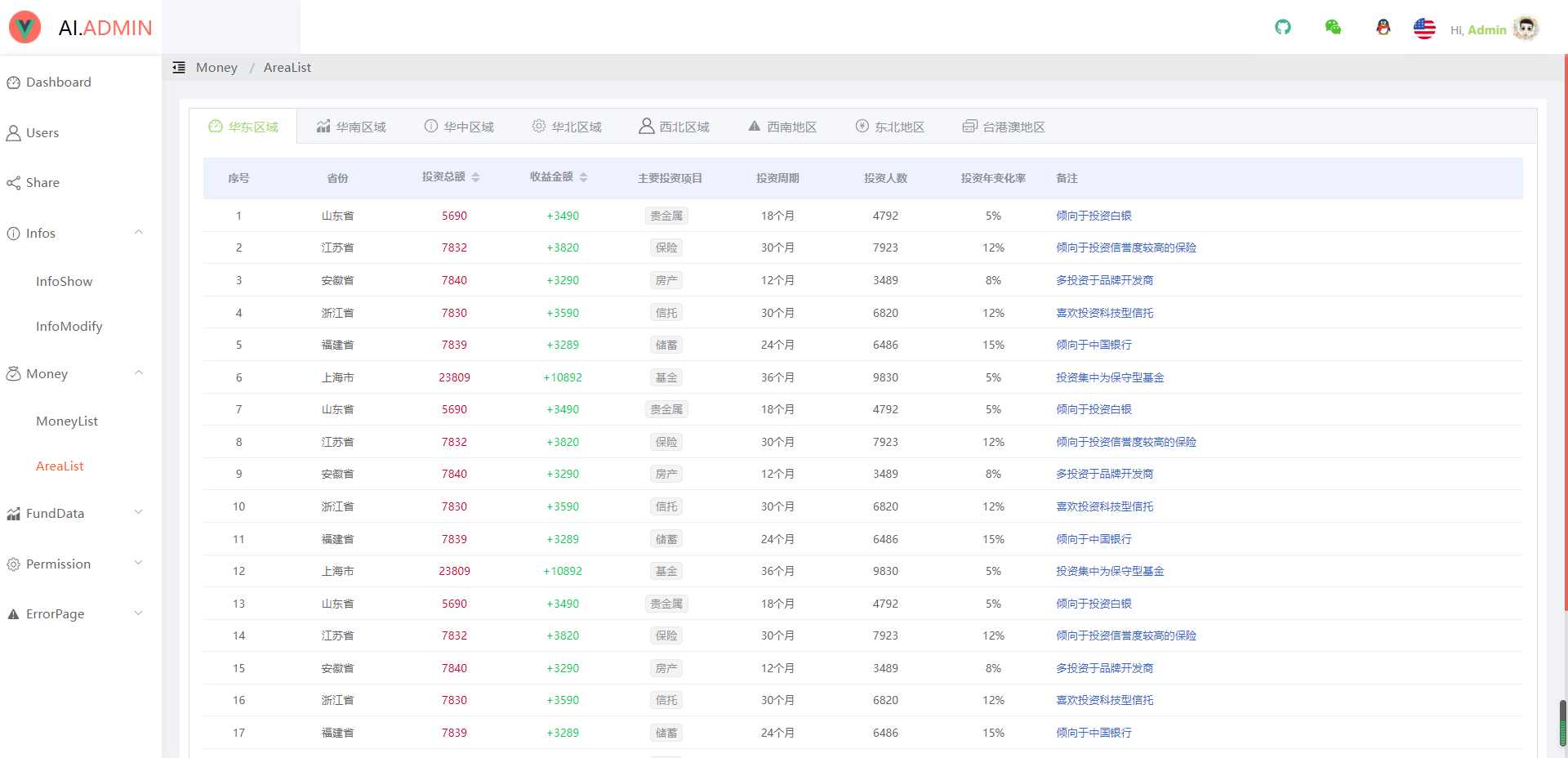The width and height of the screenshot is (1568, 758).
Task: Open InfoShow submenu item
Action: tap(81, 282)
